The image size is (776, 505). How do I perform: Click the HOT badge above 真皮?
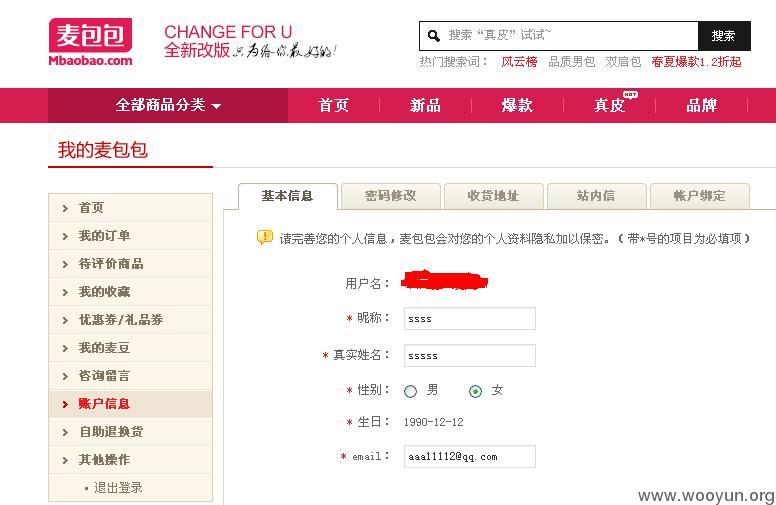click(630, 94)
